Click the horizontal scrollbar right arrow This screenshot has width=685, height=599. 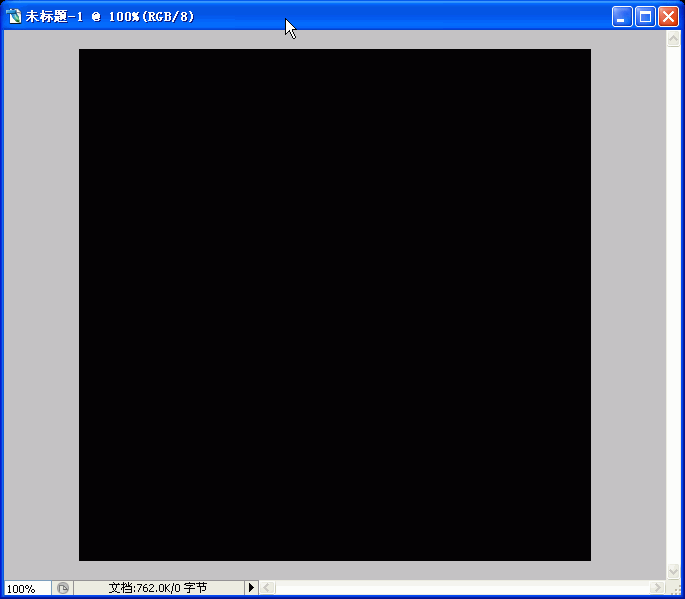[657, 587]
